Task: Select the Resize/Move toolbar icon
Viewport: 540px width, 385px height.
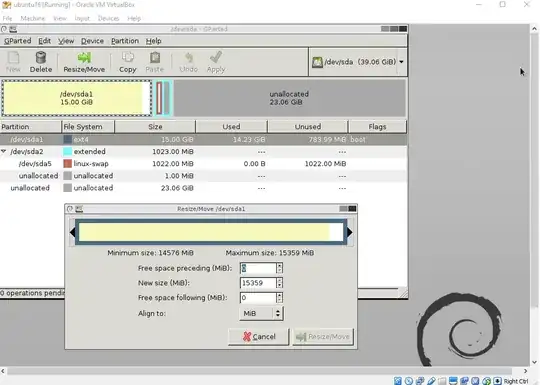Action: click(84, 58)
